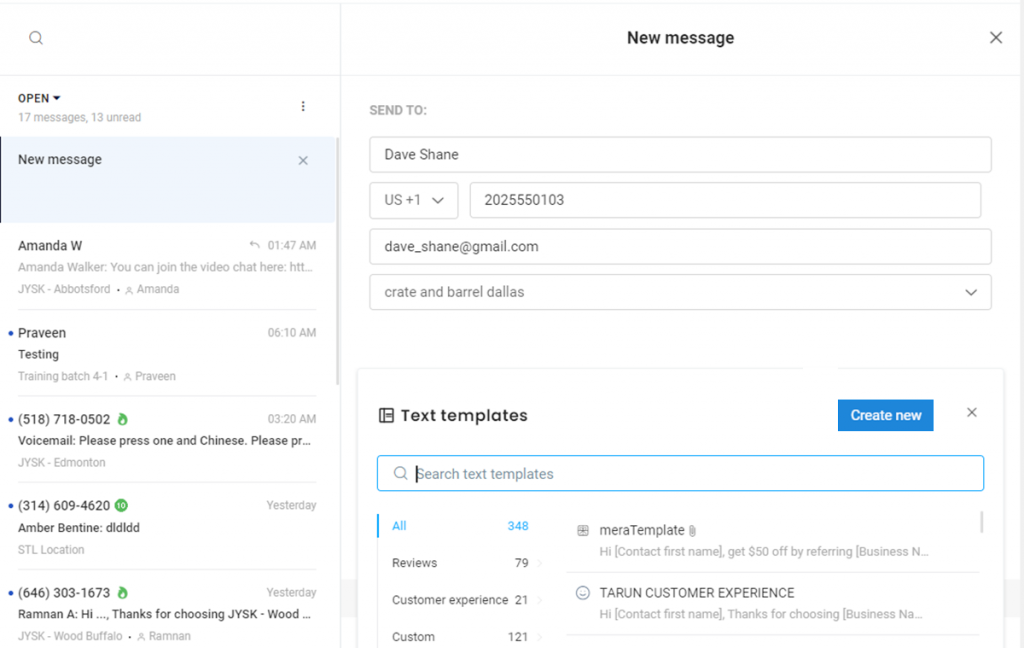Open the US +1 country code dropdown
The width and height of the screenshot is (1024, 648).
414,200
